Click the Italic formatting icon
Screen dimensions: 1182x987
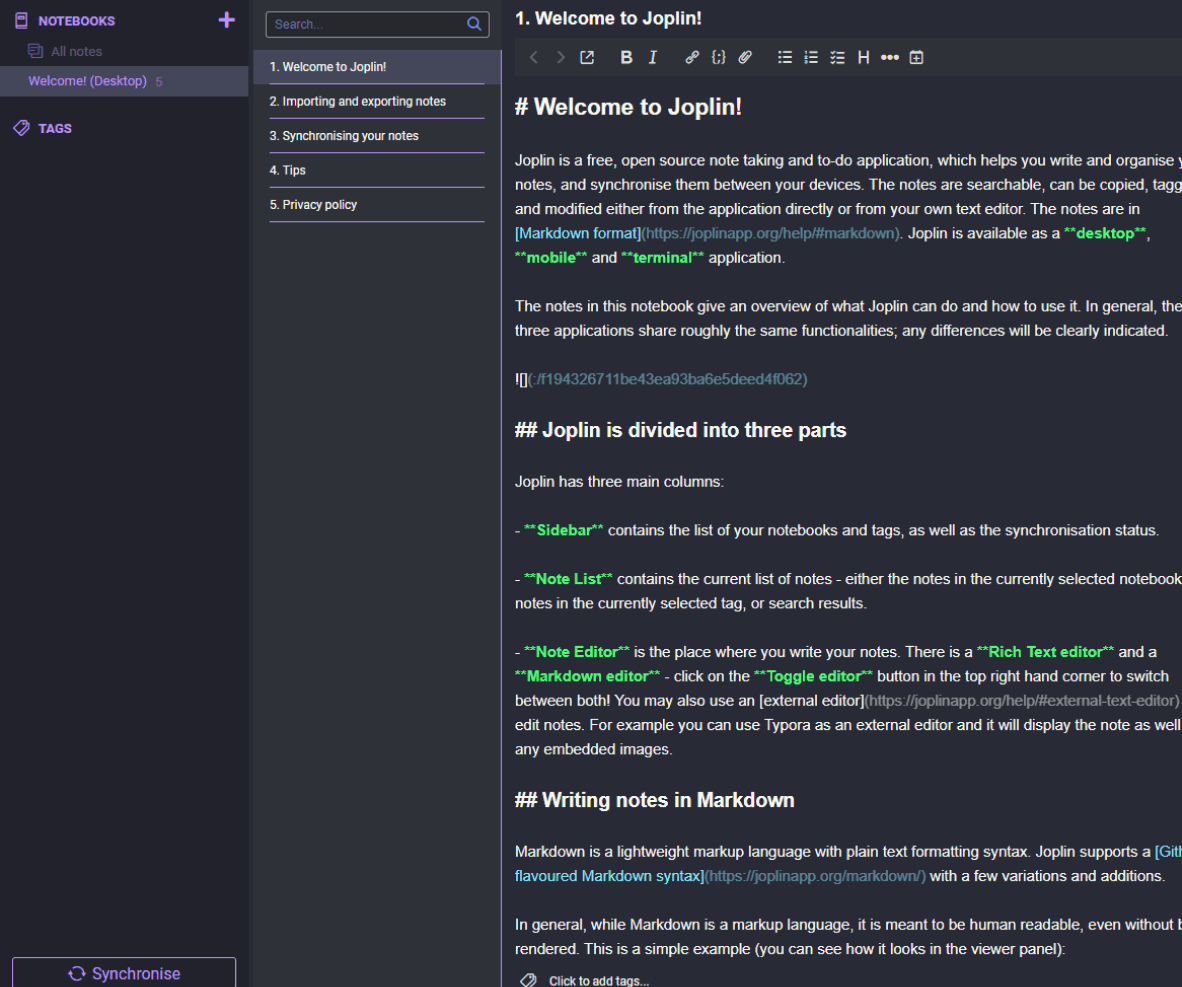pyautogui.click(x=653, y=57)
